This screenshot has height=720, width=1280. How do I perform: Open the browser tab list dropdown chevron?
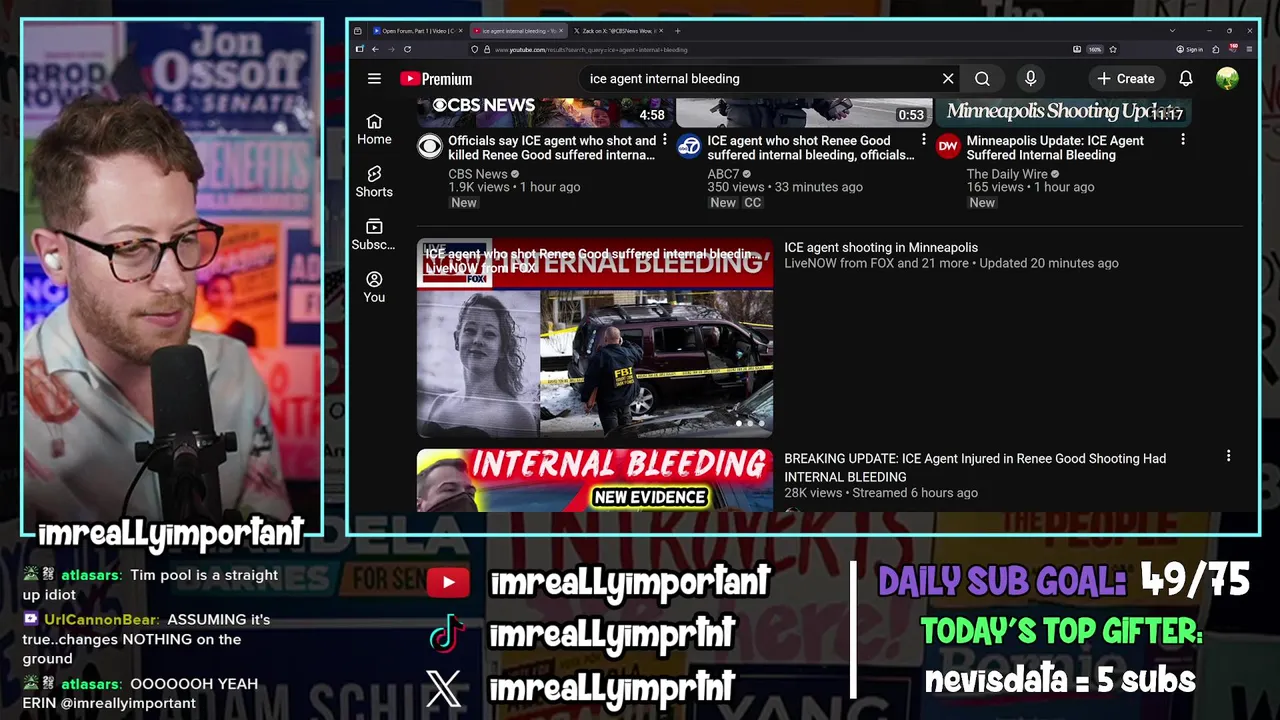pos(1172,31)
